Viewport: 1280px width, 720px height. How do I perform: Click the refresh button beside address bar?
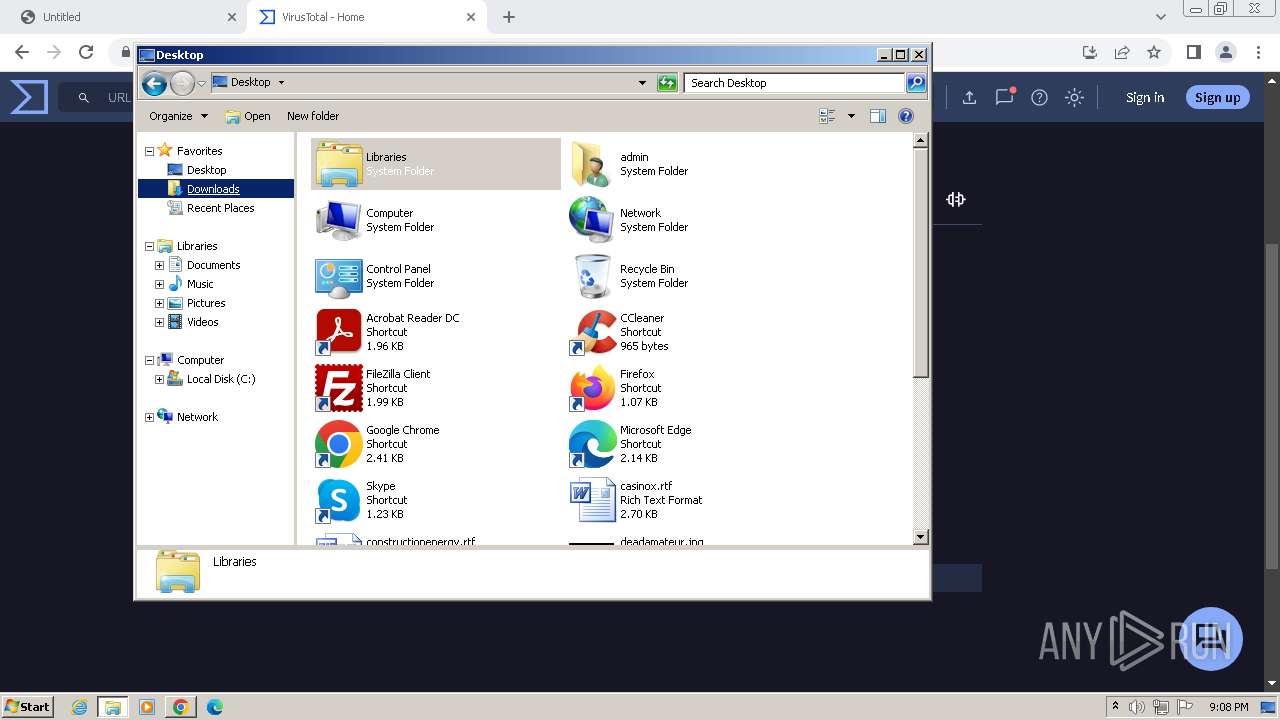click(x=667, y=83)
